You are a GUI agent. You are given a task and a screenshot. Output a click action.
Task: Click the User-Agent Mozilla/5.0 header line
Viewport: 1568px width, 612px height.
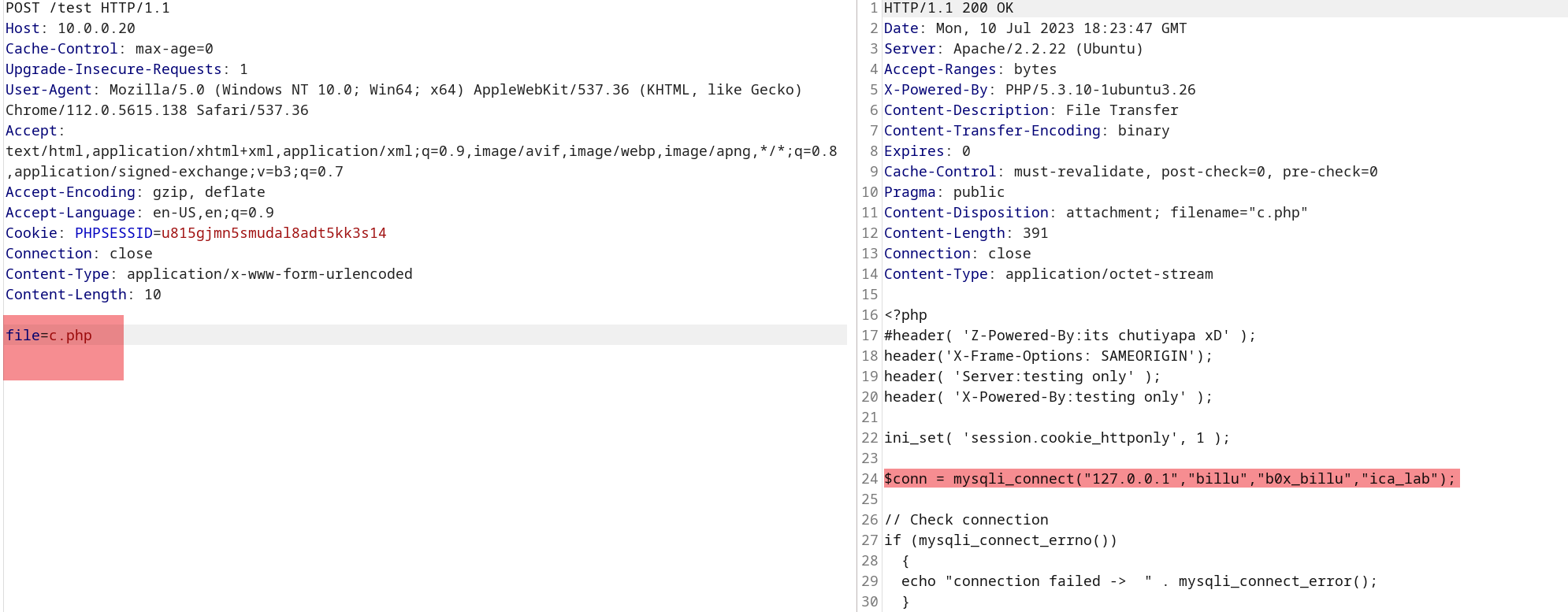click(403, 90)
